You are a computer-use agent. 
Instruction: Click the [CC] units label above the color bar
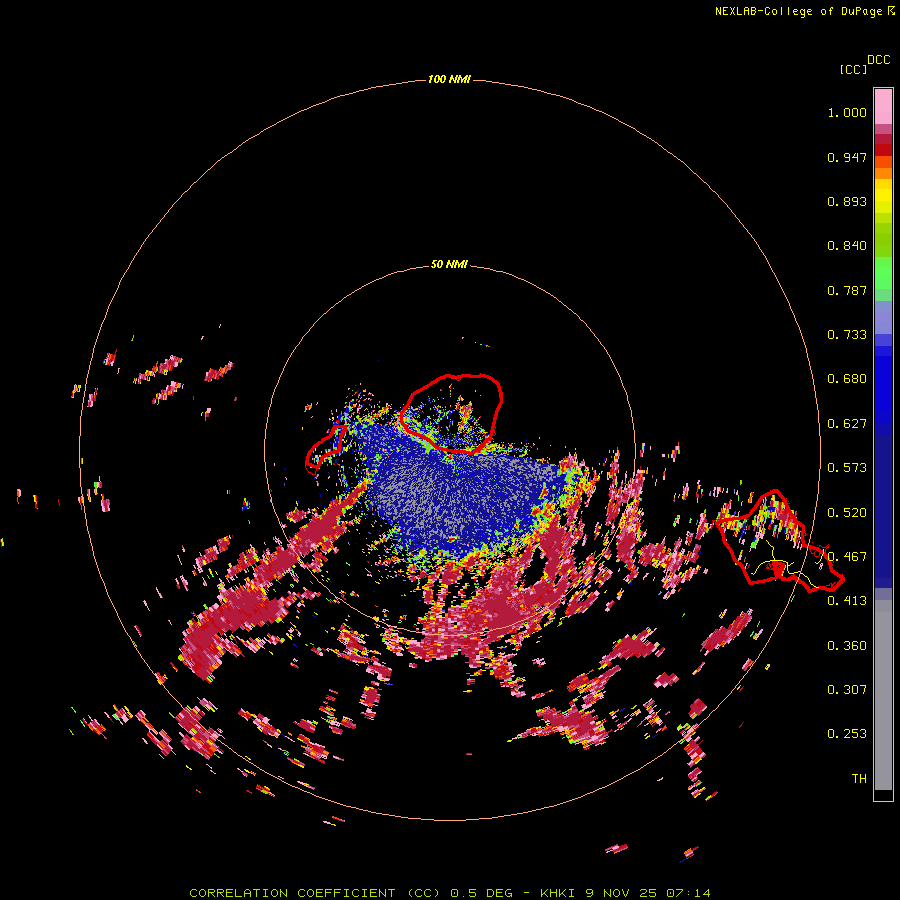pyautogui.click(x=853, y=69)
